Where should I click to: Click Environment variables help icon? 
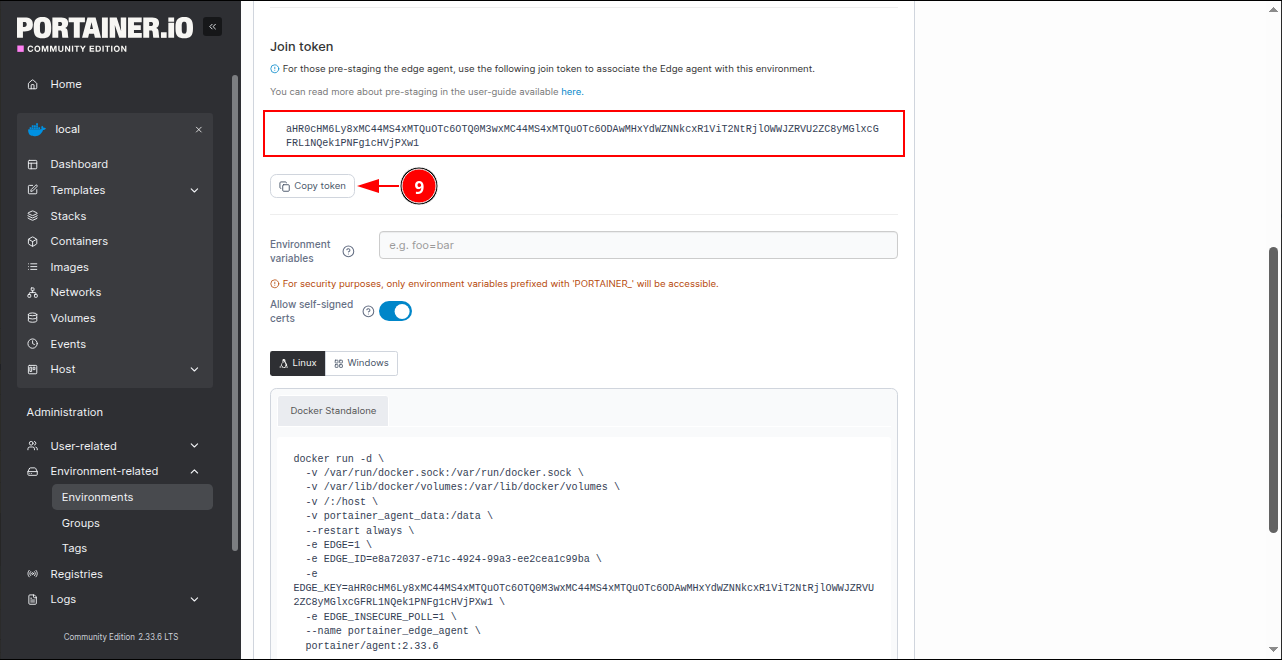tap(348, 252)
